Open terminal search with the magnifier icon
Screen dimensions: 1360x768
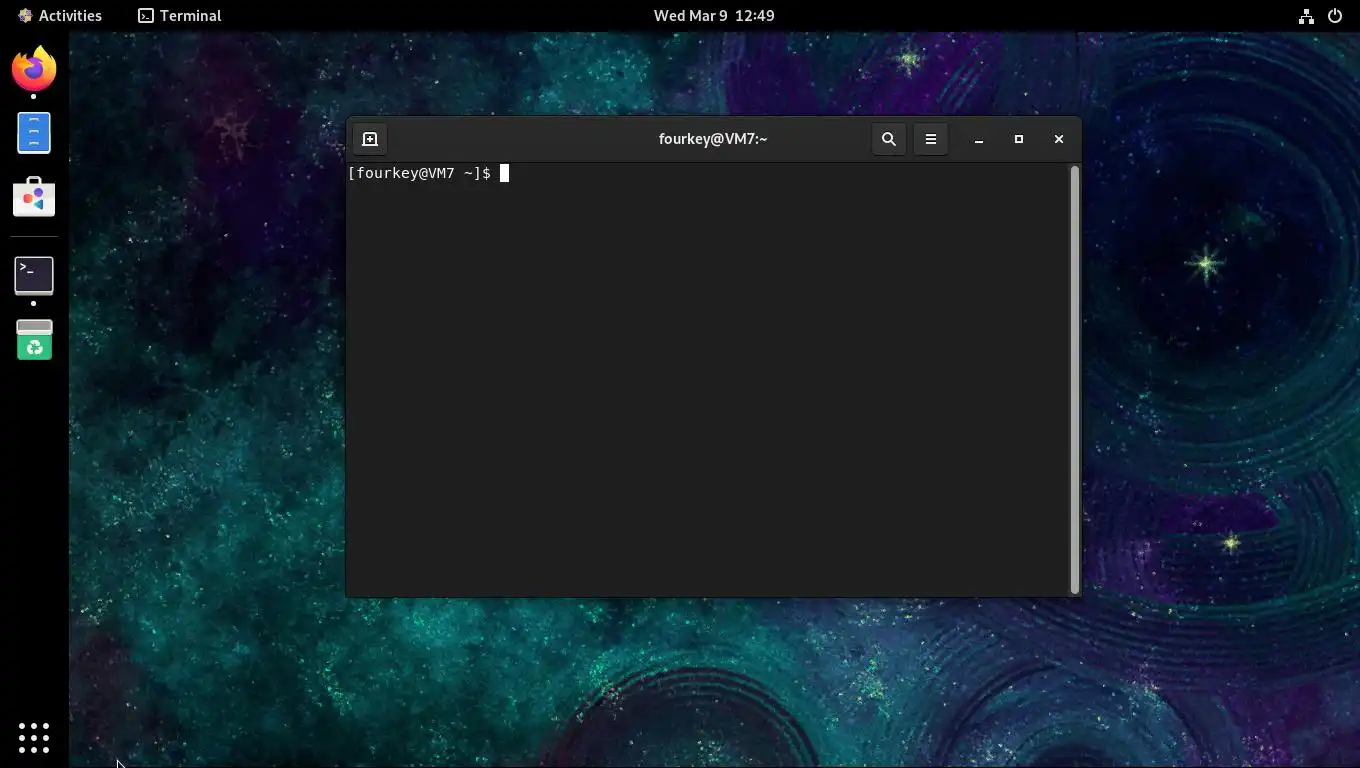[x=889, y=139]
